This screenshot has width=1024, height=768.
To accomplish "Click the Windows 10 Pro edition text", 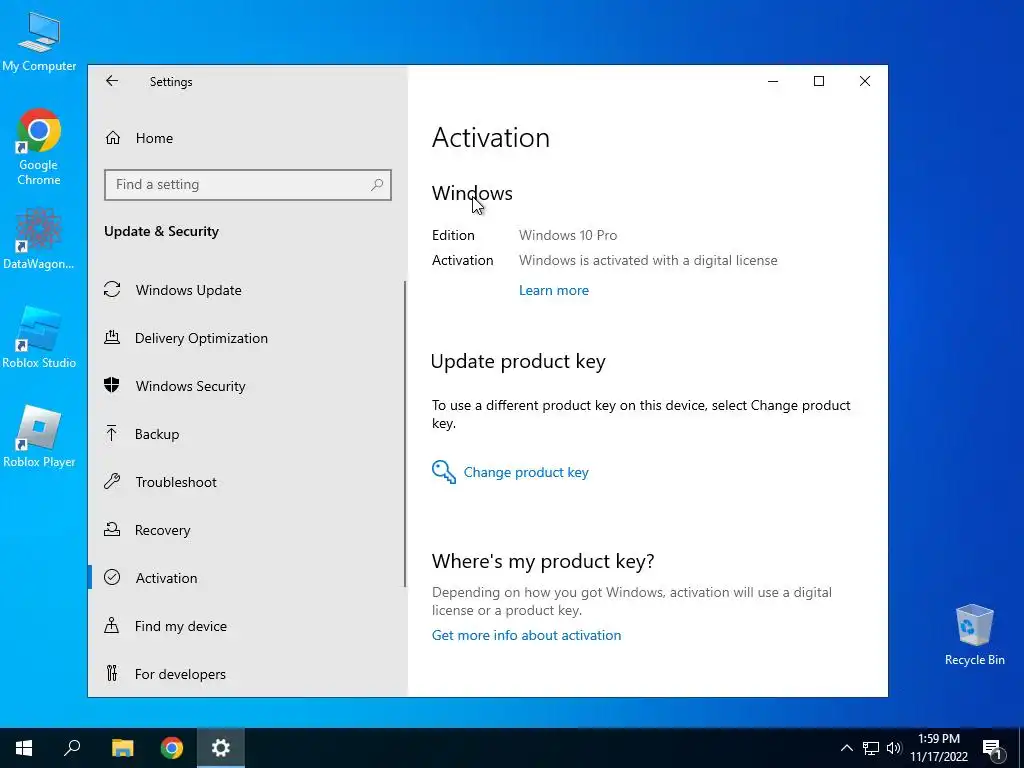I will 568,235.
